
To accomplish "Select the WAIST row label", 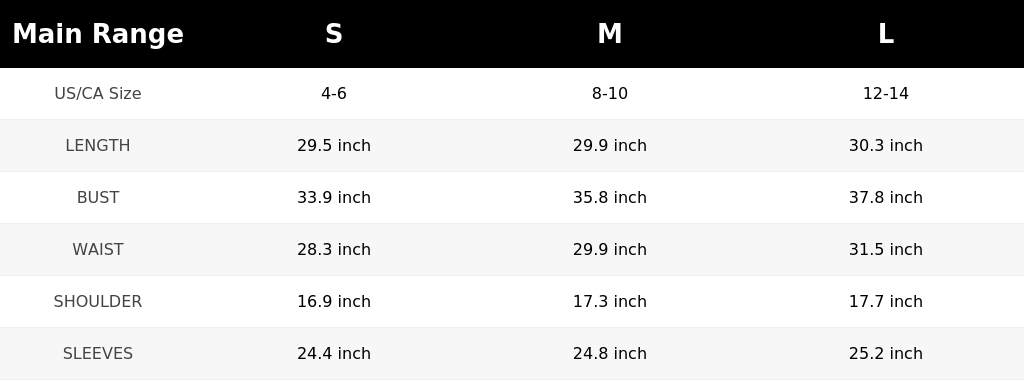I will pos(98,249).
